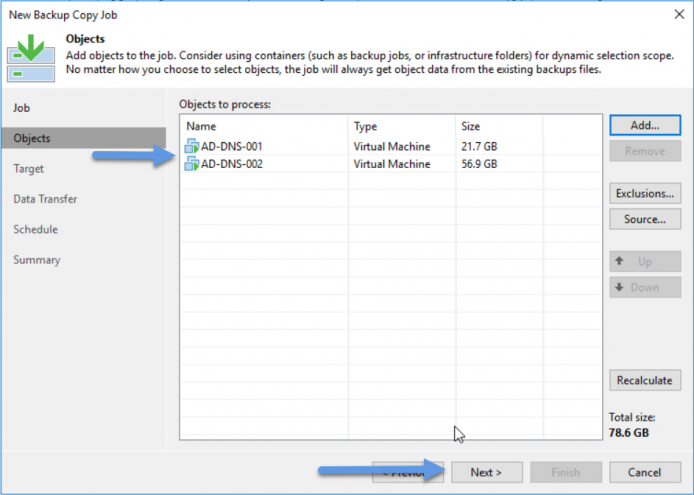Screen dimensions: 694x495
Task: Cancel the backup copy job wizard
Action: pyautogui.click(x=645, y=472)
